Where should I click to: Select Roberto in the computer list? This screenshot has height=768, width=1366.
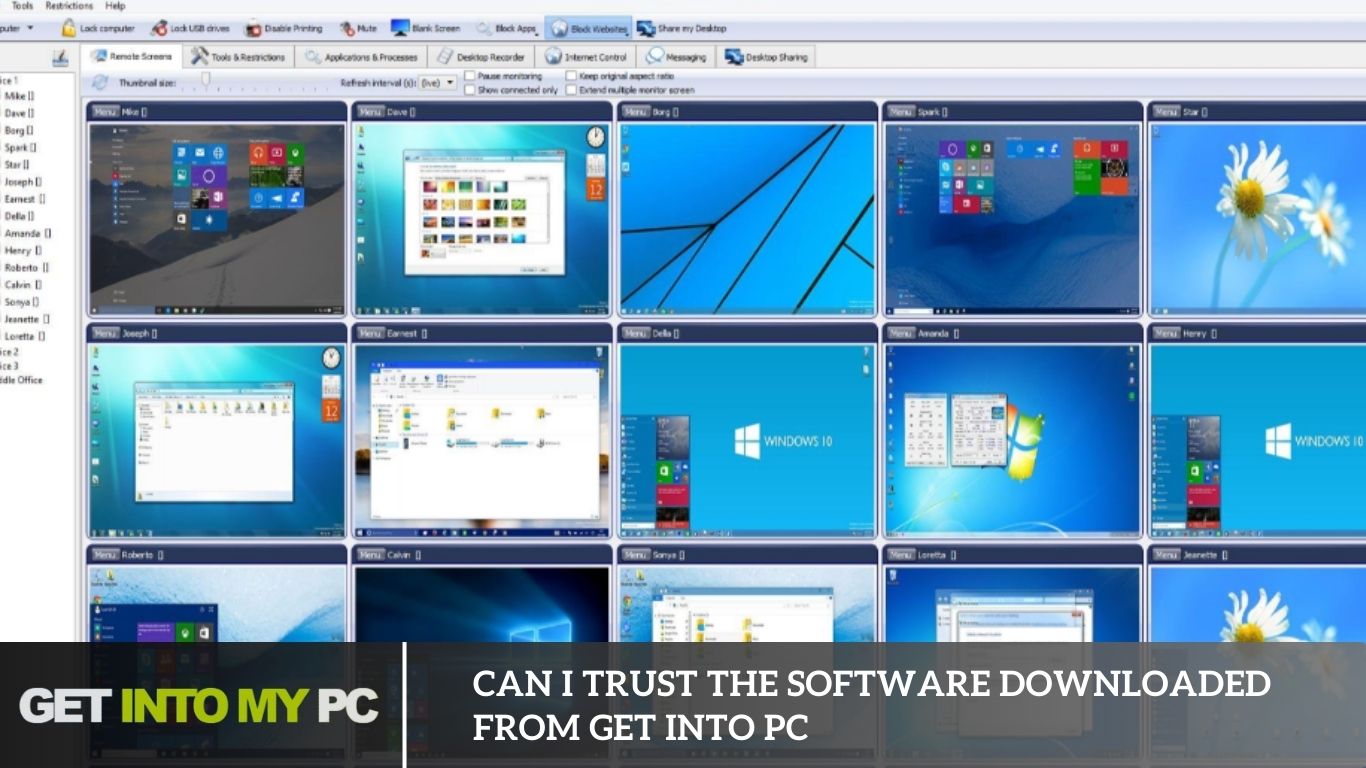pos(26,267)
